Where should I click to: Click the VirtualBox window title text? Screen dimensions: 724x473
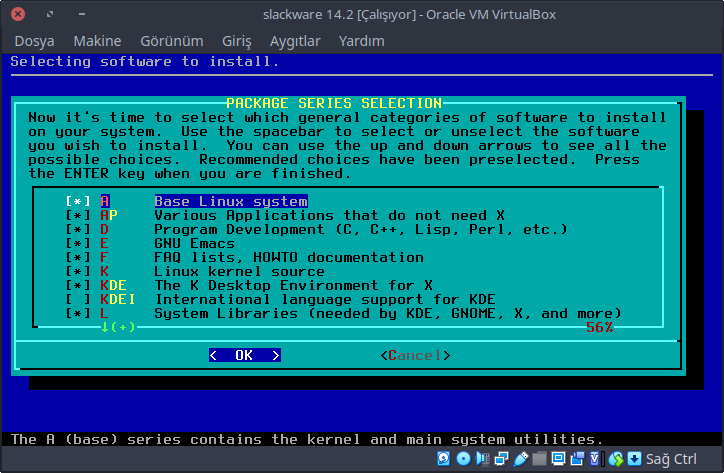click(409, 15)
